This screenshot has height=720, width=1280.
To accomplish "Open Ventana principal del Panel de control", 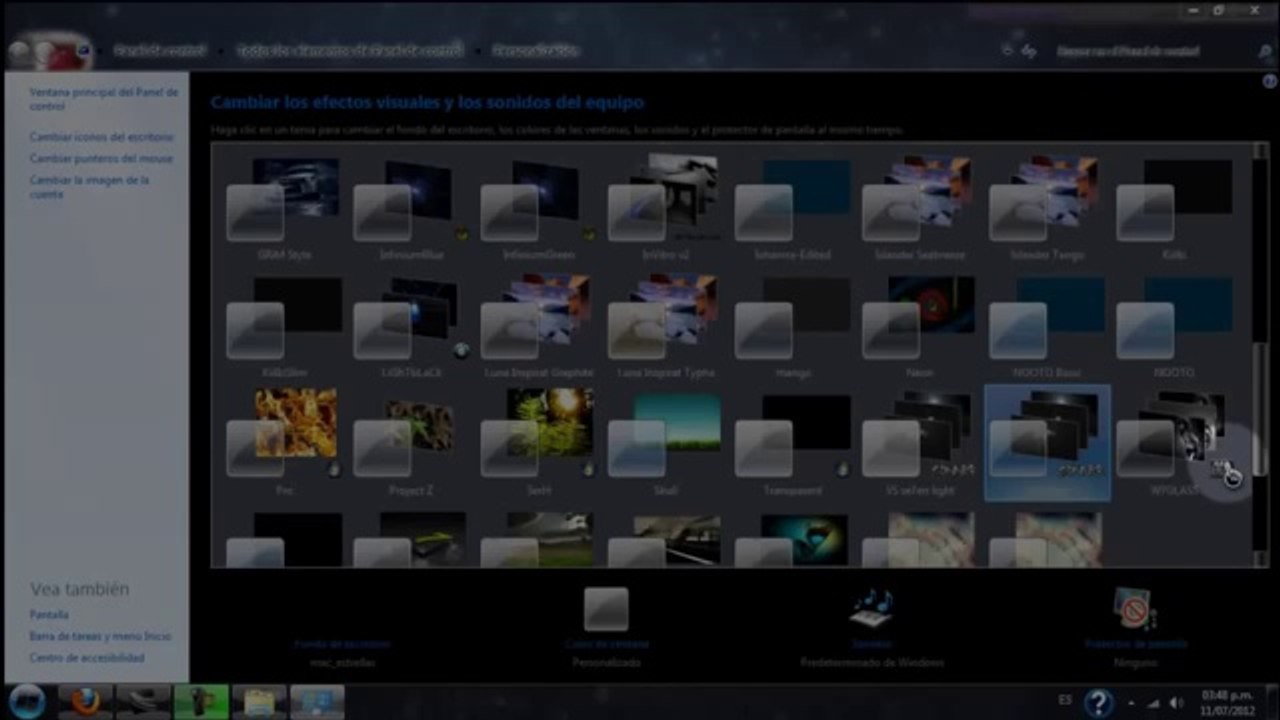I will pyautogui.click(x=104, y=98).
